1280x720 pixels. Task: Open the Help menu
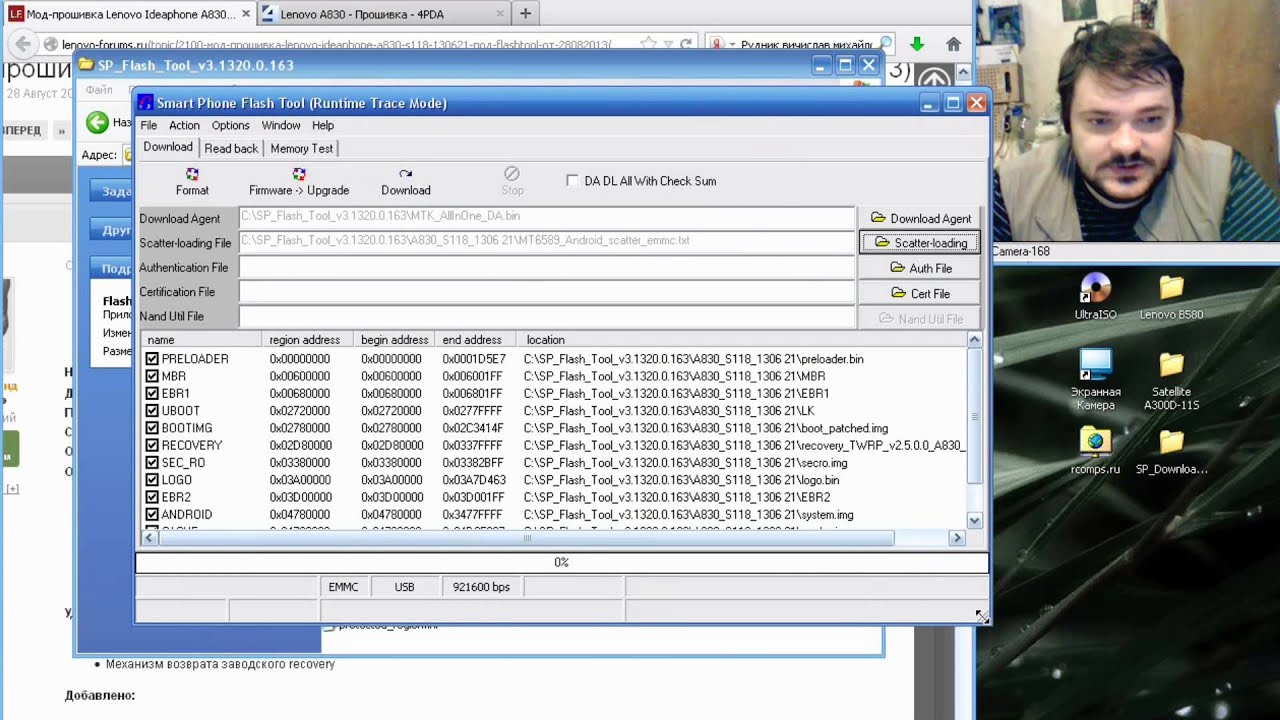pos(322,125)
